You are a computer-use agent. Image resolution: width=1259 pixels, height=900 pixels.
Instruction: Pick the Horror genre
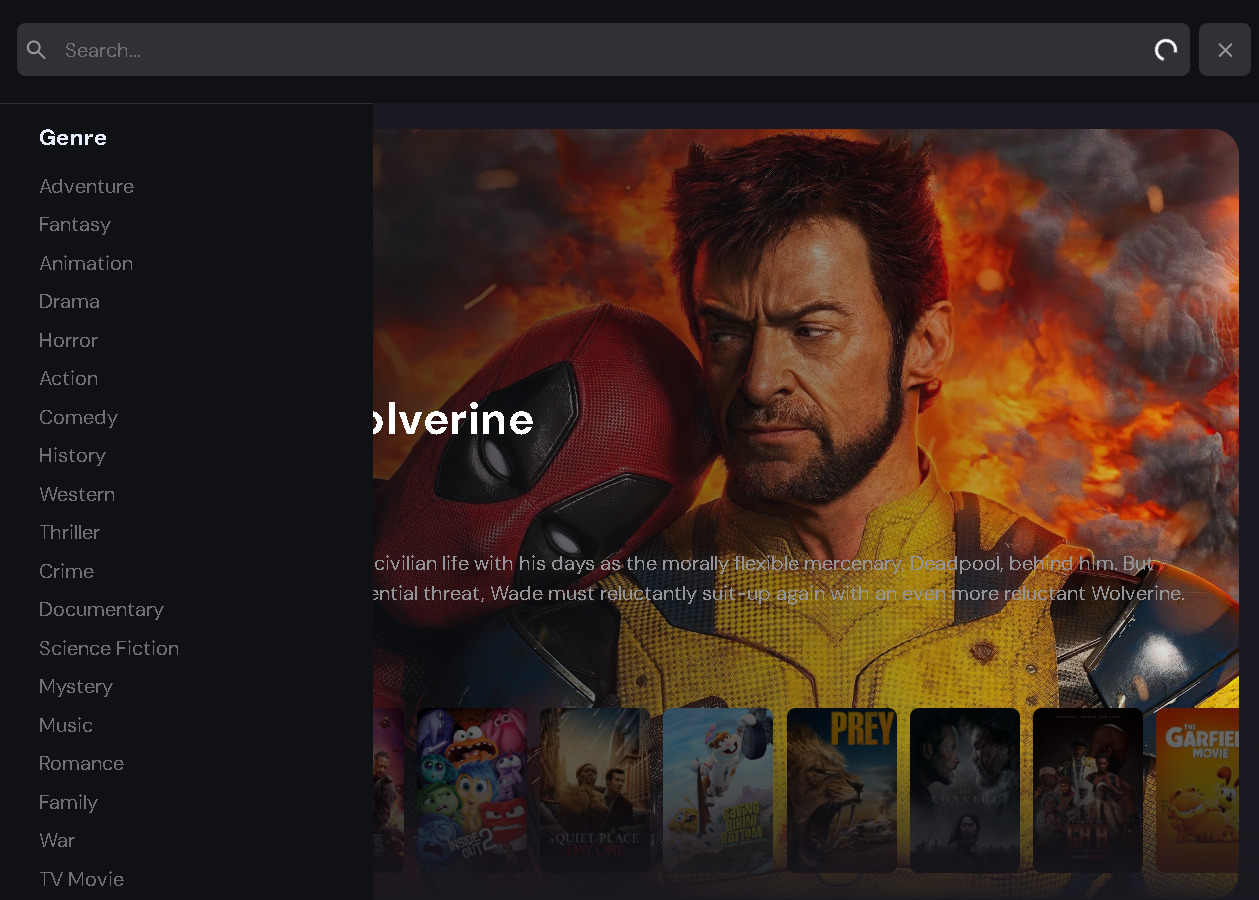click(x=68, y=340)
